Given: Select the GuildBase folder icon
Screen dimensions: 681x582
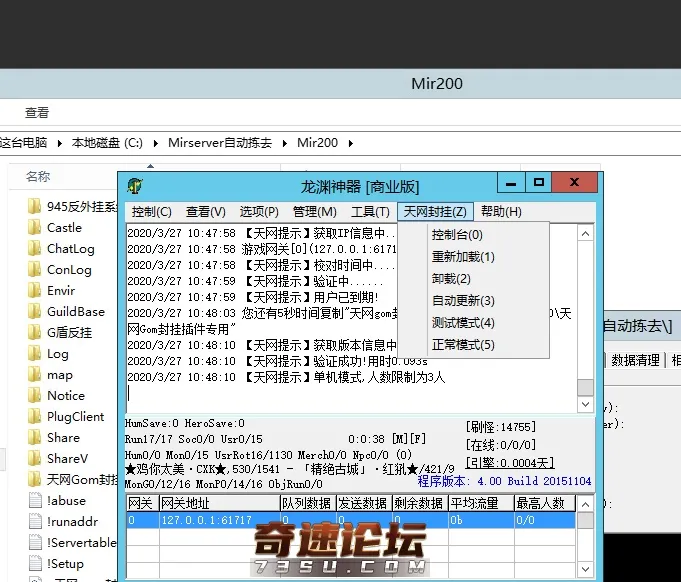Looking at the screenshot, I should click(34, 311).
